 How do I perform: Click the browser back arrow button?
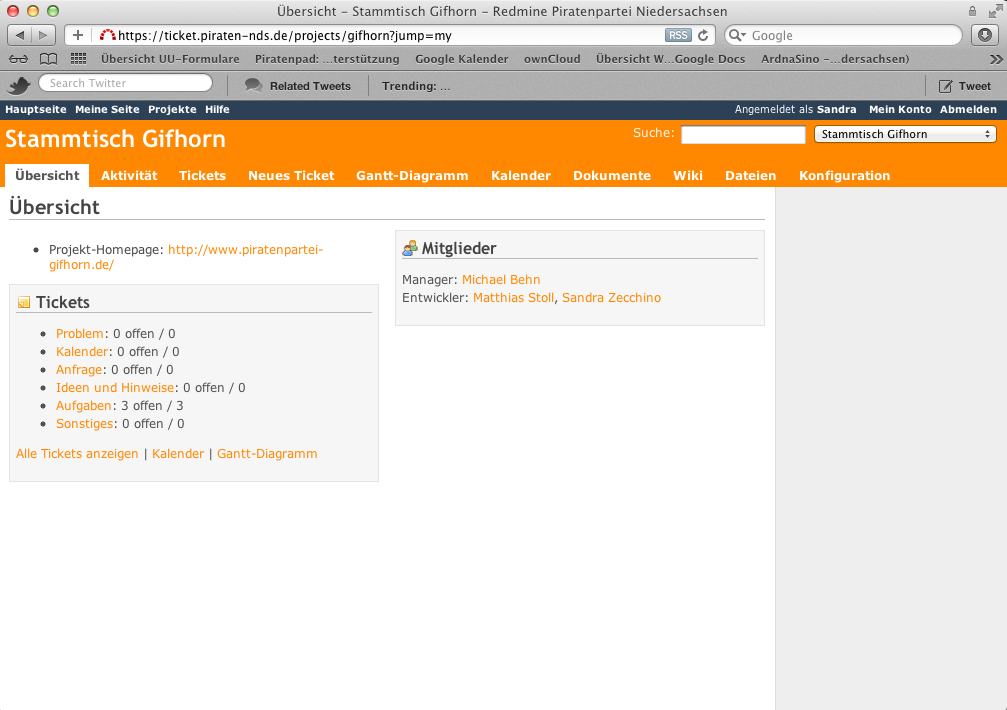(20, 35)
